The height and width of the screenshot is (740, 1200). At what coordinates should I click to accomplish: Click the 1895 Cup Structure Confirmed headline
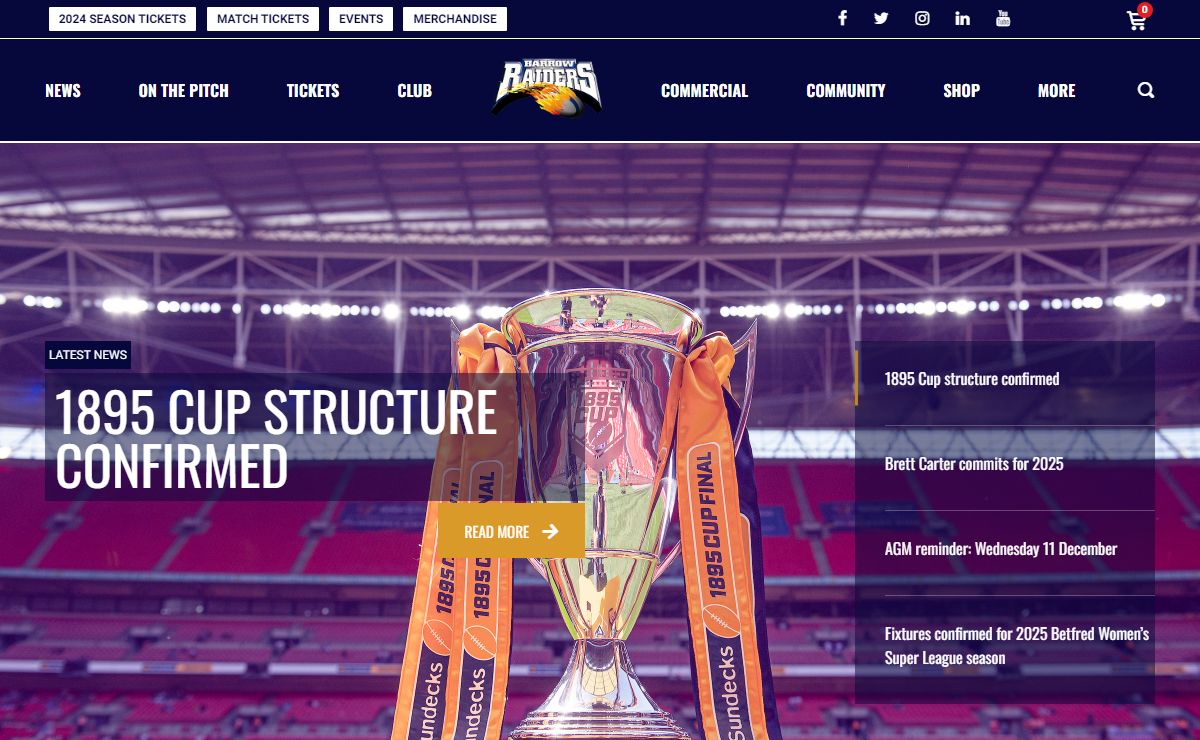[x=276, y=438]
